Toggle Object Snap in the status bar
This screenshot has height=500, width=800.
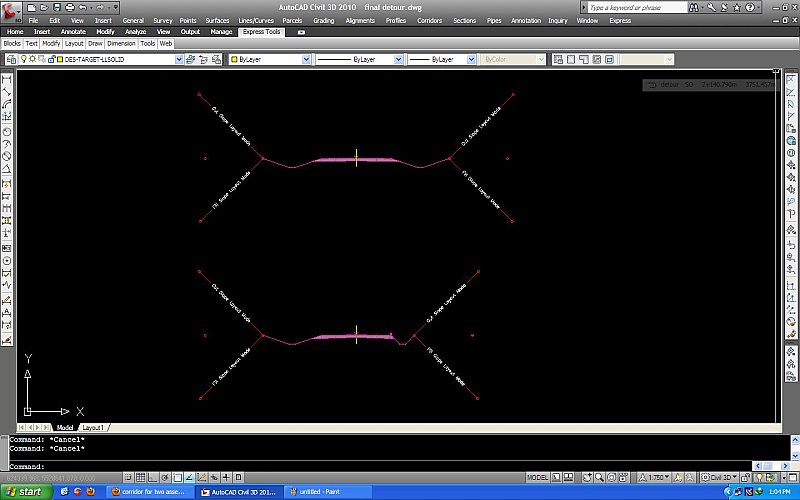click(177, 478)
